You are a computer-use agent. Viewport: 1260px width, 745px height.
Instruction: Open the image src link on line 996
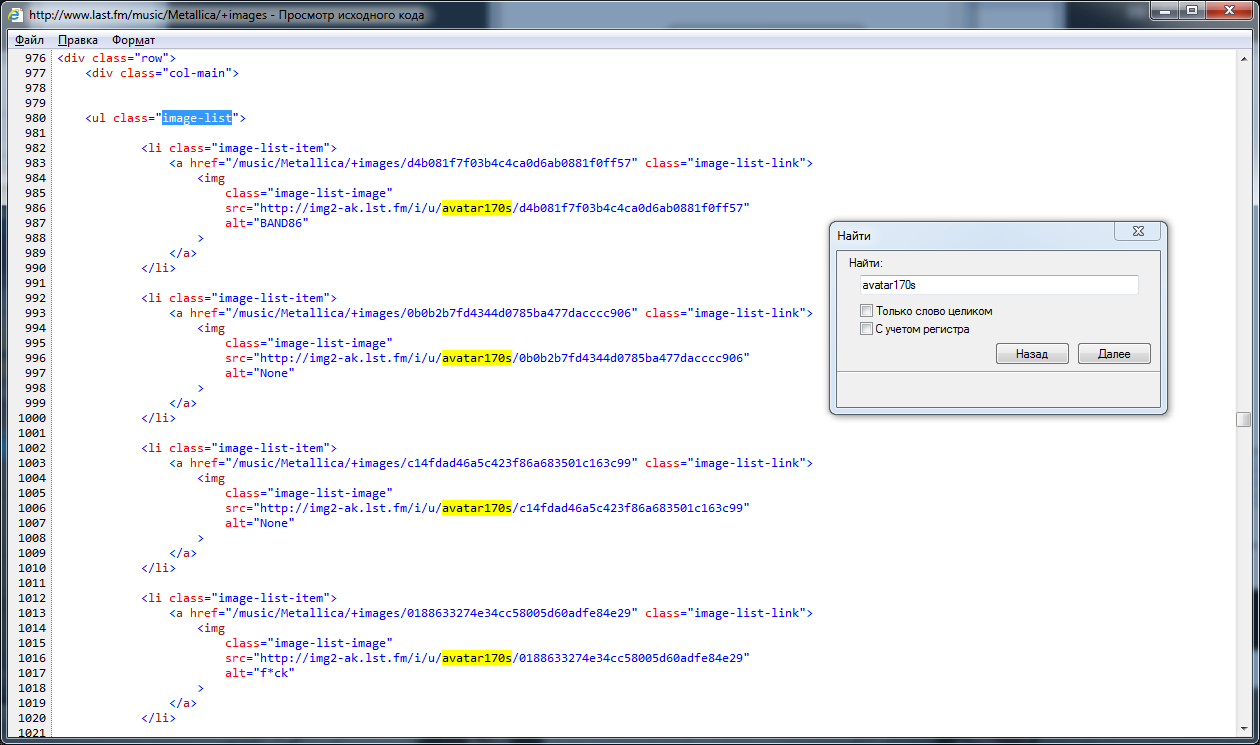pyautogui.click(x=503, y=358)
